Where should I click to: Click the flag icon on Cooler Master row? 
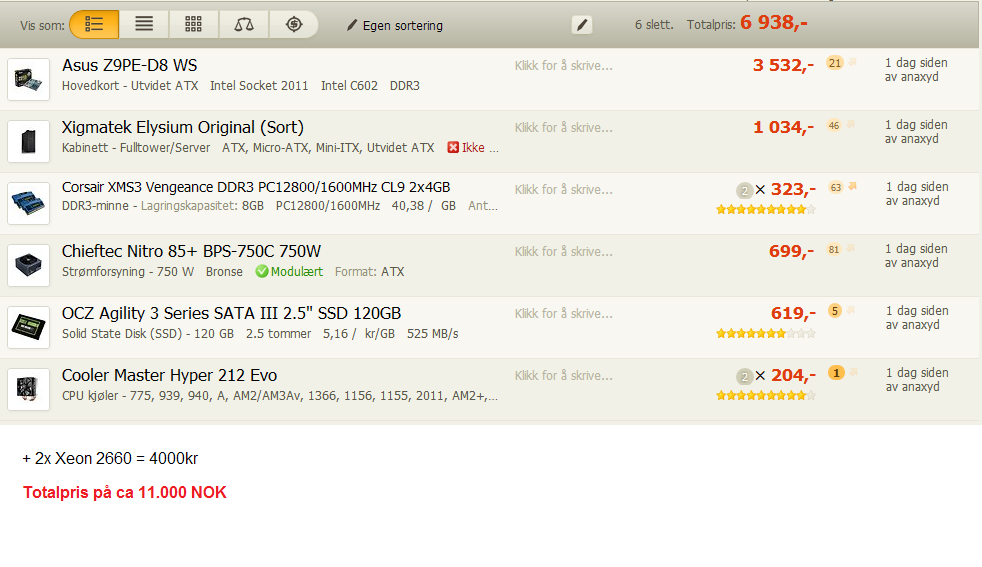pyautogui.click(x=853, y=372)
